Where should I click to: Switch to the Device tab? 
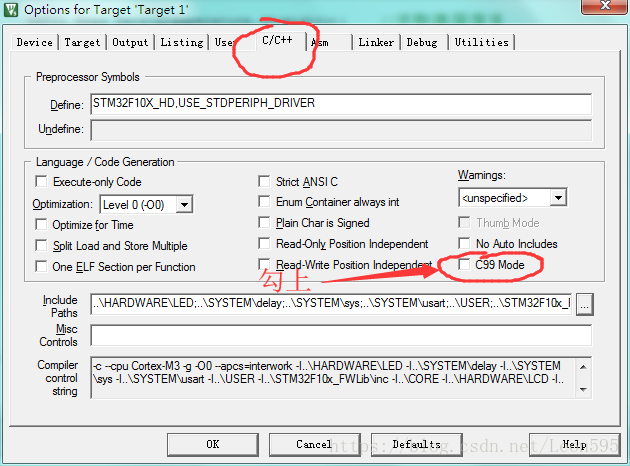35,42
